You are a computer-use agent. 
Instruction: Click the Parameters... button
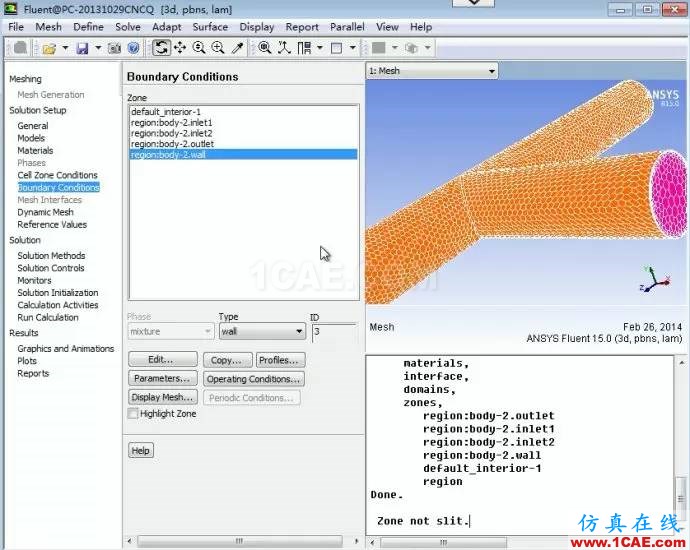(x=163, y=378)
